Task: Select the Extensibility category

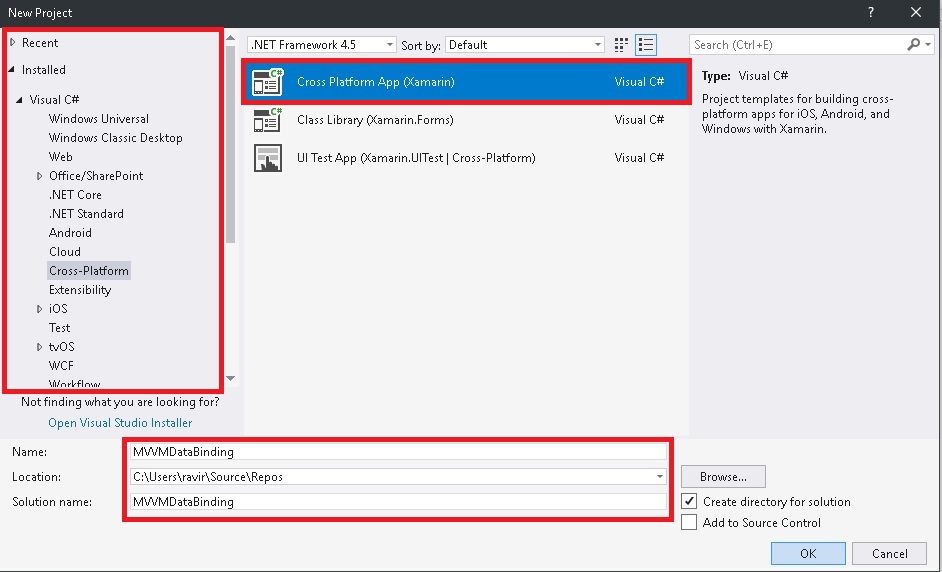Action: point(80,290)
